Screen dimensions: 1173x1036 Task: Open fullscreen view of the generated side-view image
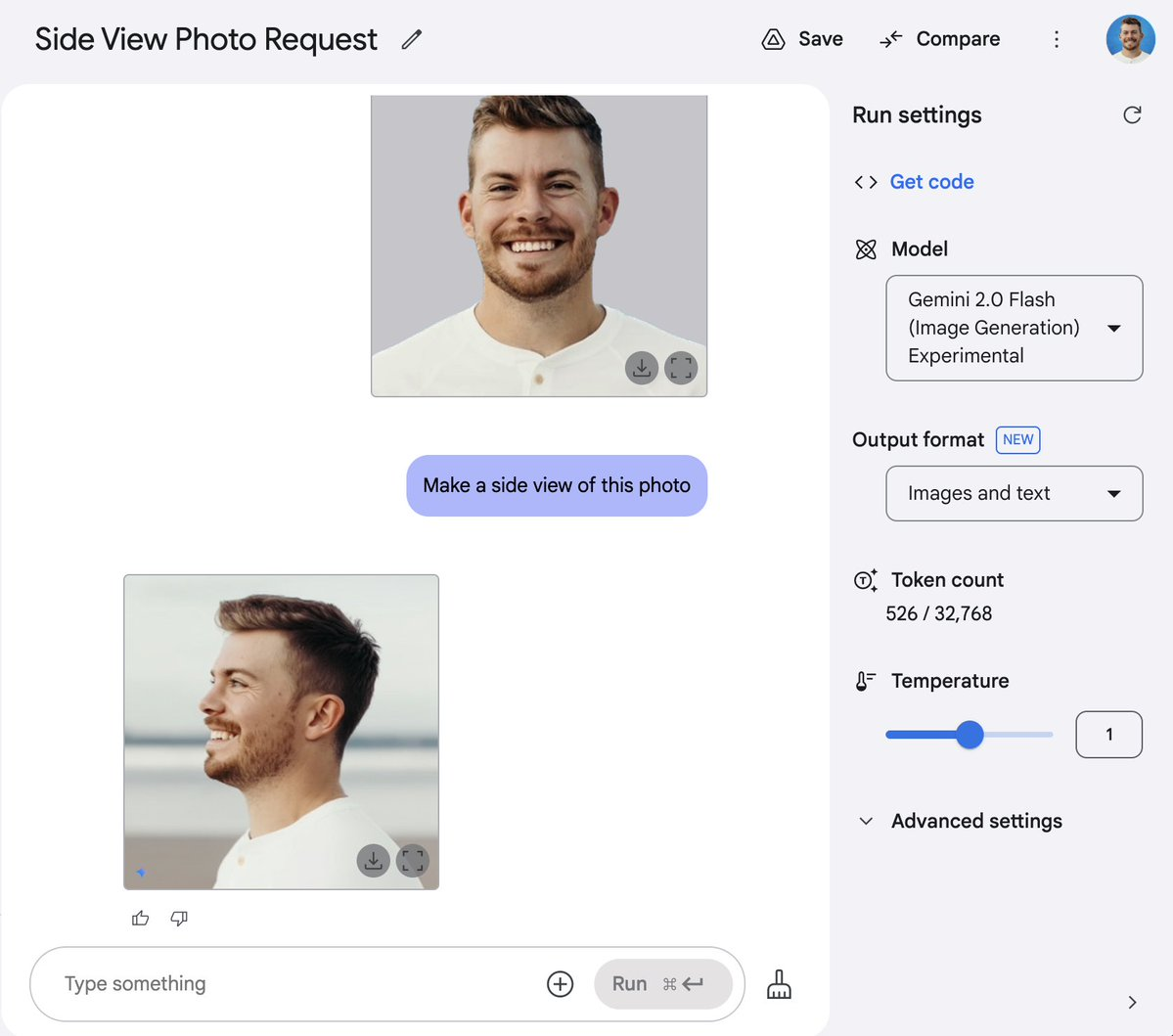413,861
